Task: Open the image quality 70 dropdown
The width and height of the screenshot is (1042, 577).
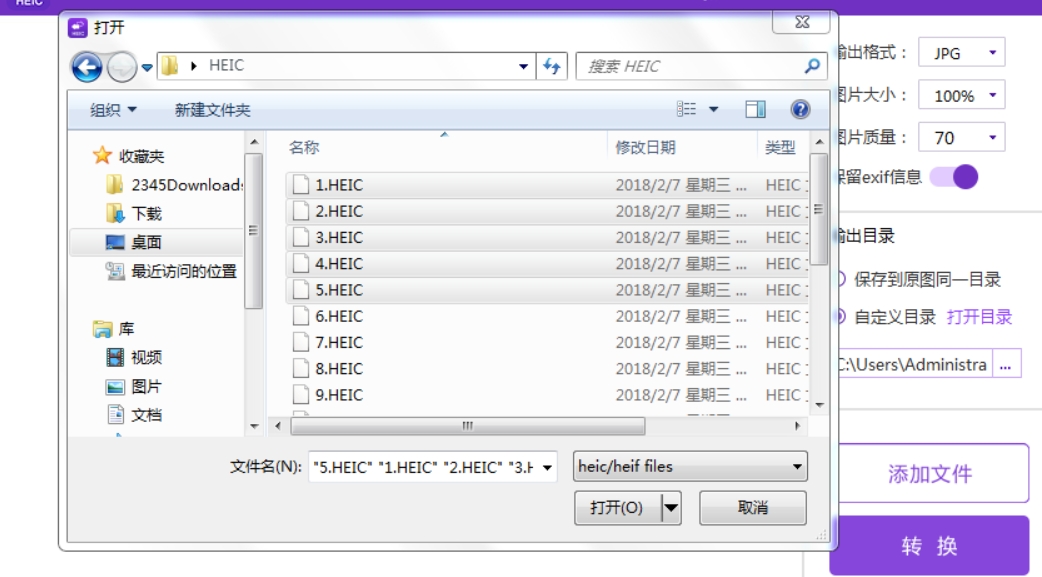Action: click(x=962, y=138)
